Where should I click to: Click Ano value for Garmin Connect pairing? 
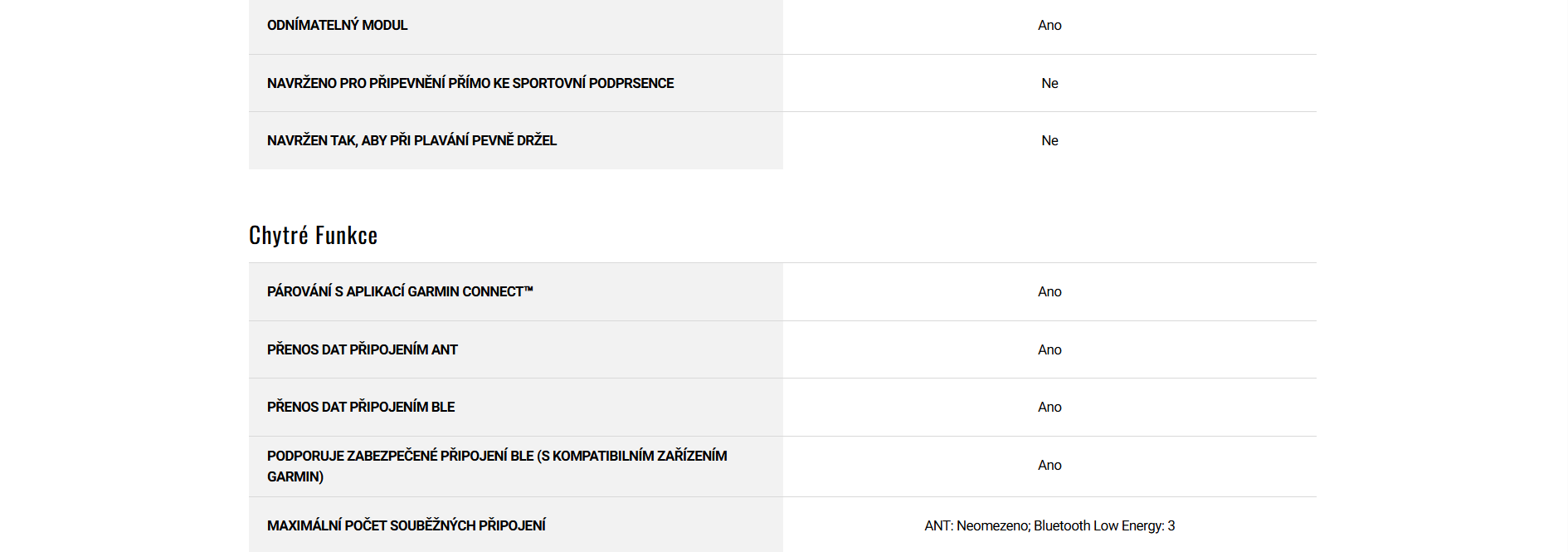[x=1049, y=291]
